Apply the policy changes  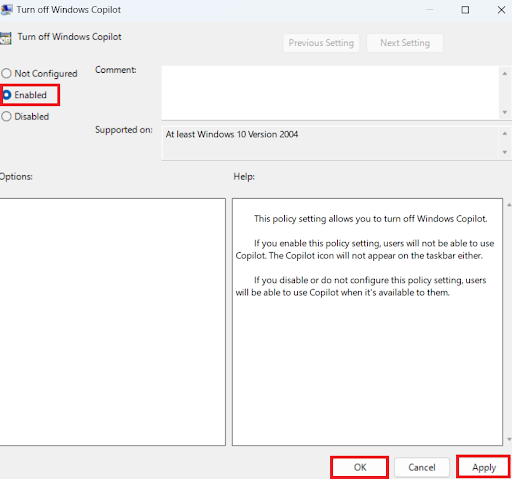[x=484, y=467]
